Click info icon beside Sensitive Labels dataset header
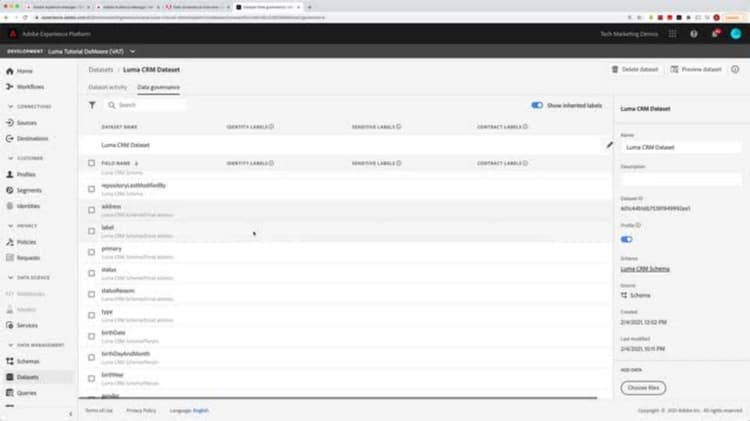This screenshot has height=421, width=750. pos(398,127)
